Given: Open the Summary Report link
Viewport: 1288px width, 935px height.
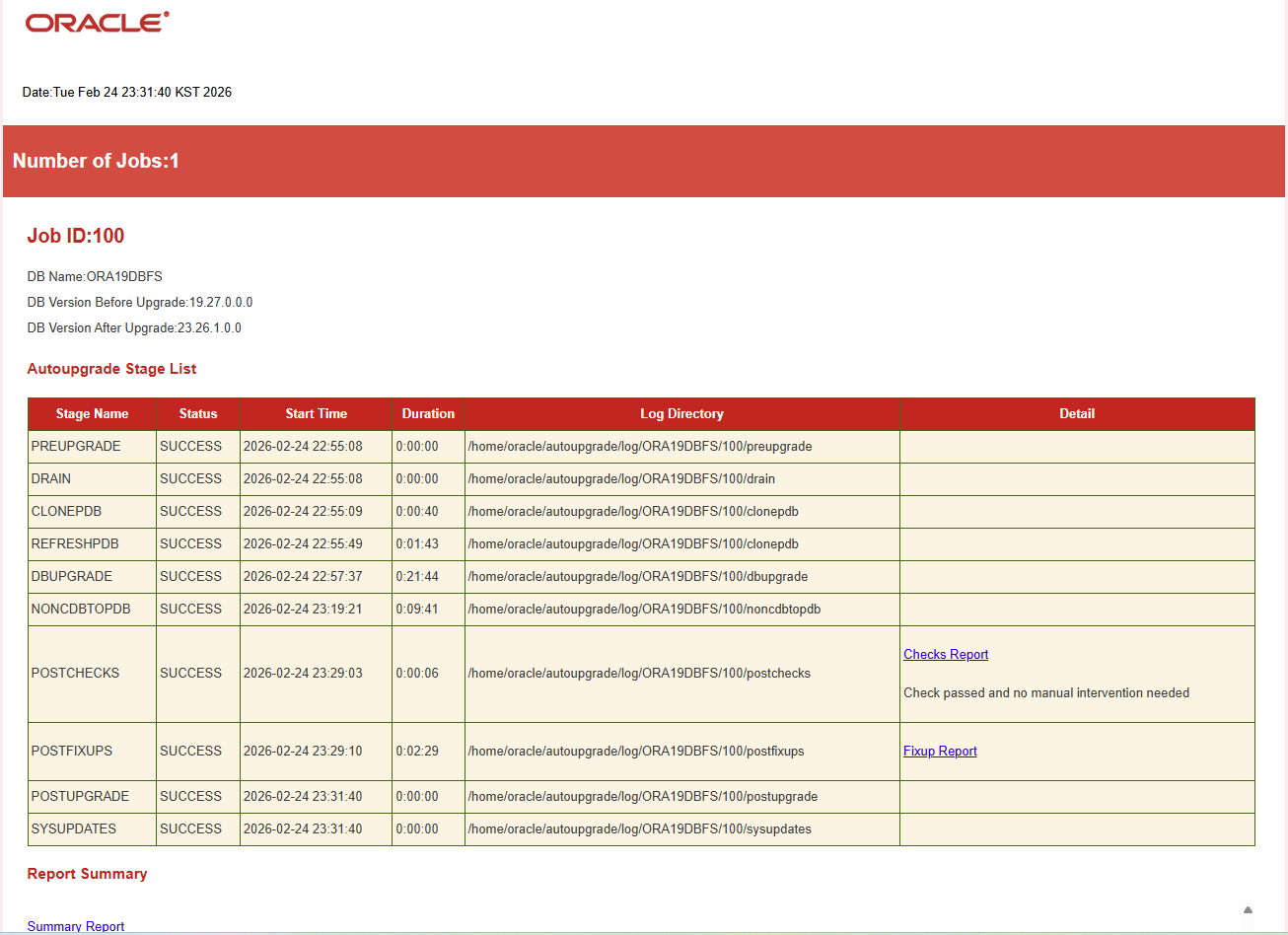Looking at the screenshot, I should pos(76,927).
